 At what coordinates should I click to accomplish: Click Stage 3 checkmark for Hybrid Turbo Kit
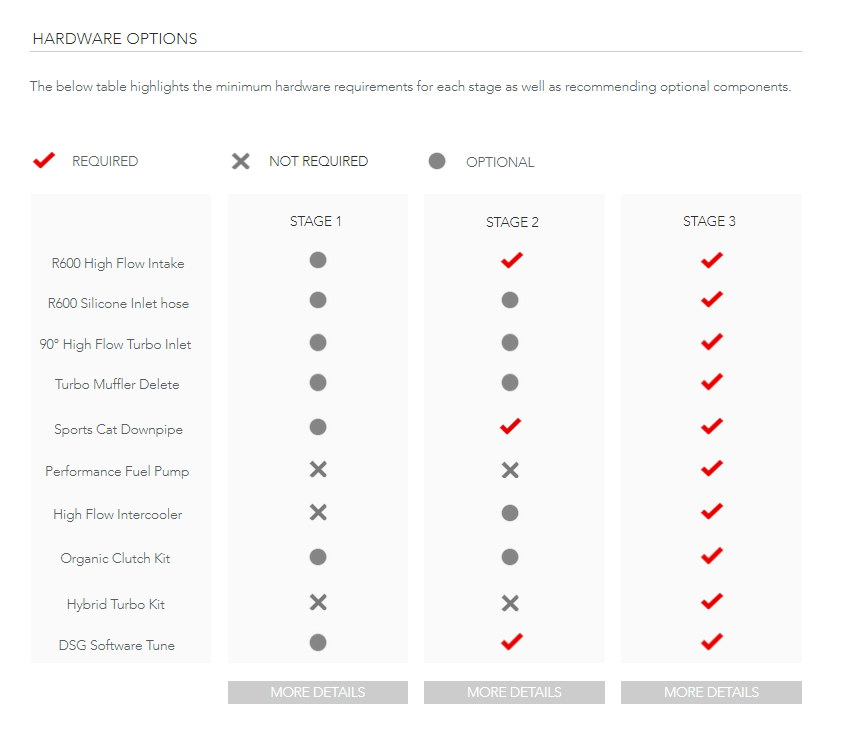pos(711,602)
